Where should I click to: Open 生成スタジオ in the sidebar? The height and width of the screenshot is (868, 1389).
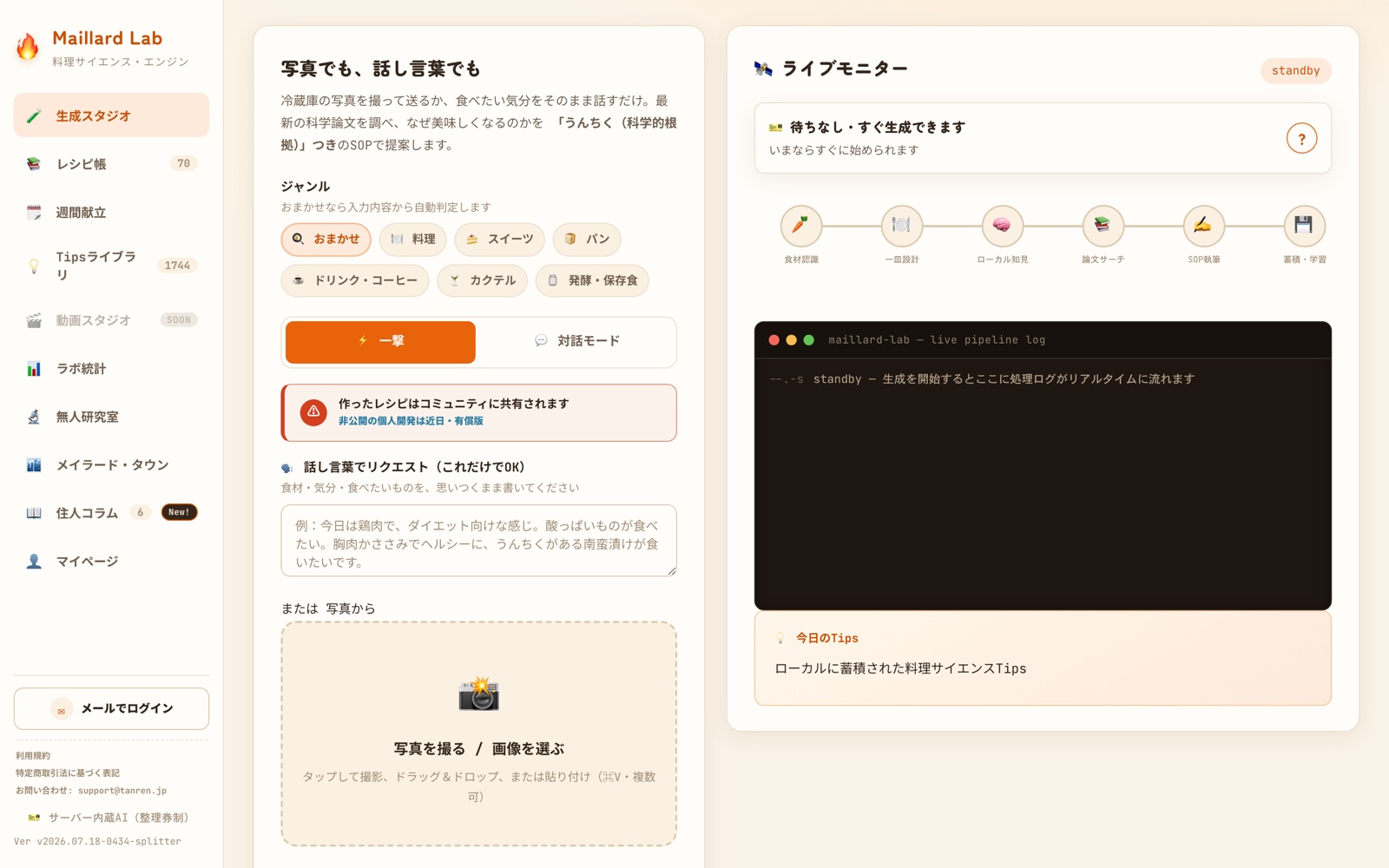[x=111, y=115]
